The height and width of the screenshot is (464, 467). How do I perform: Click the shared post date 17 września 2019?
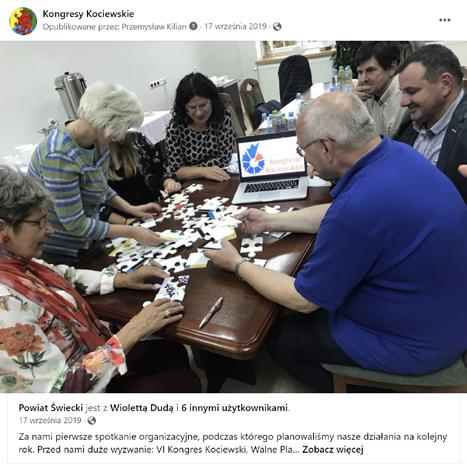pos(50,420)
